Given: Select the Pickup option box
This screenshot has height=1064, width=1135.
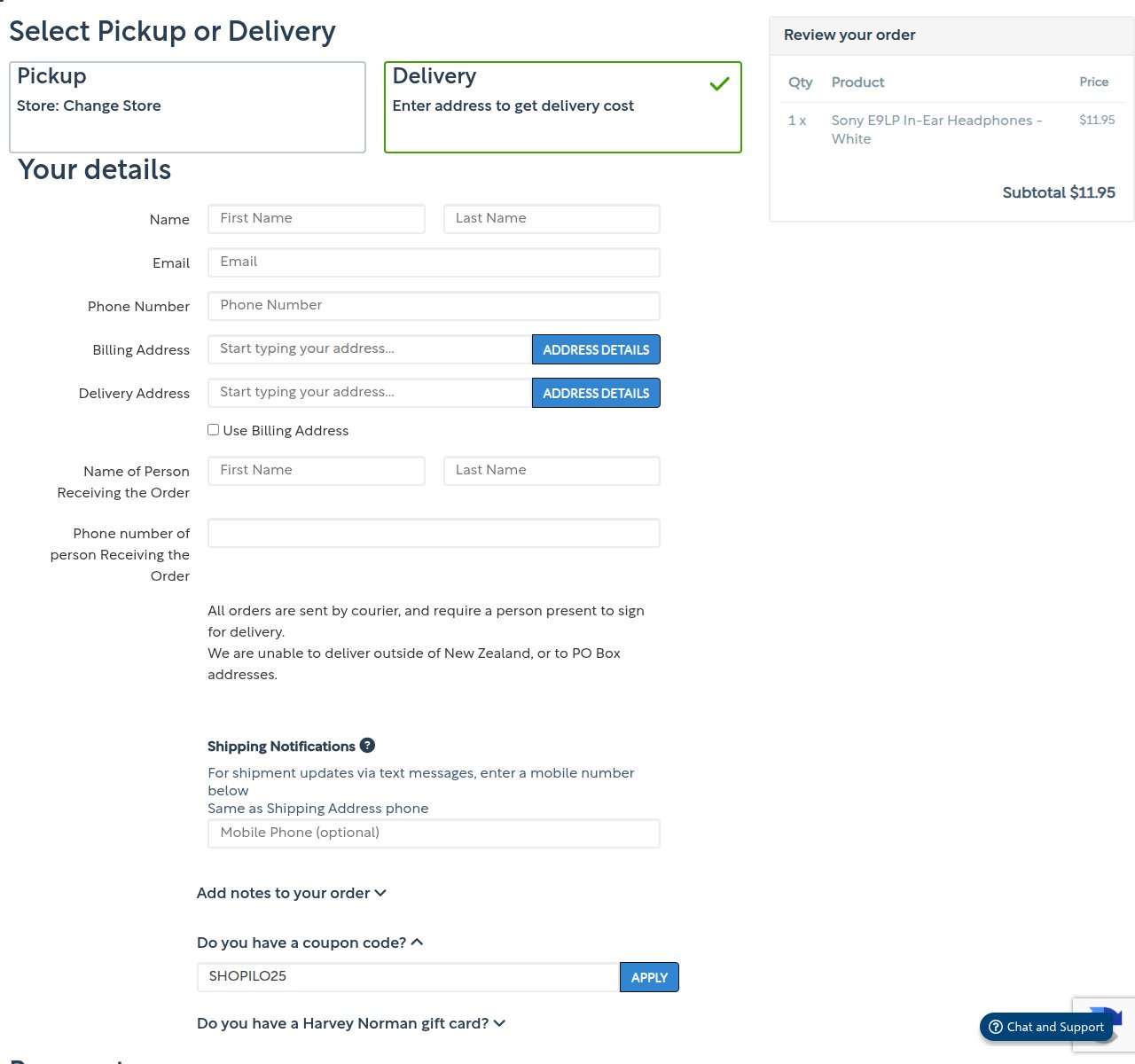Looking at the screenshot, I should pos(187,107).
